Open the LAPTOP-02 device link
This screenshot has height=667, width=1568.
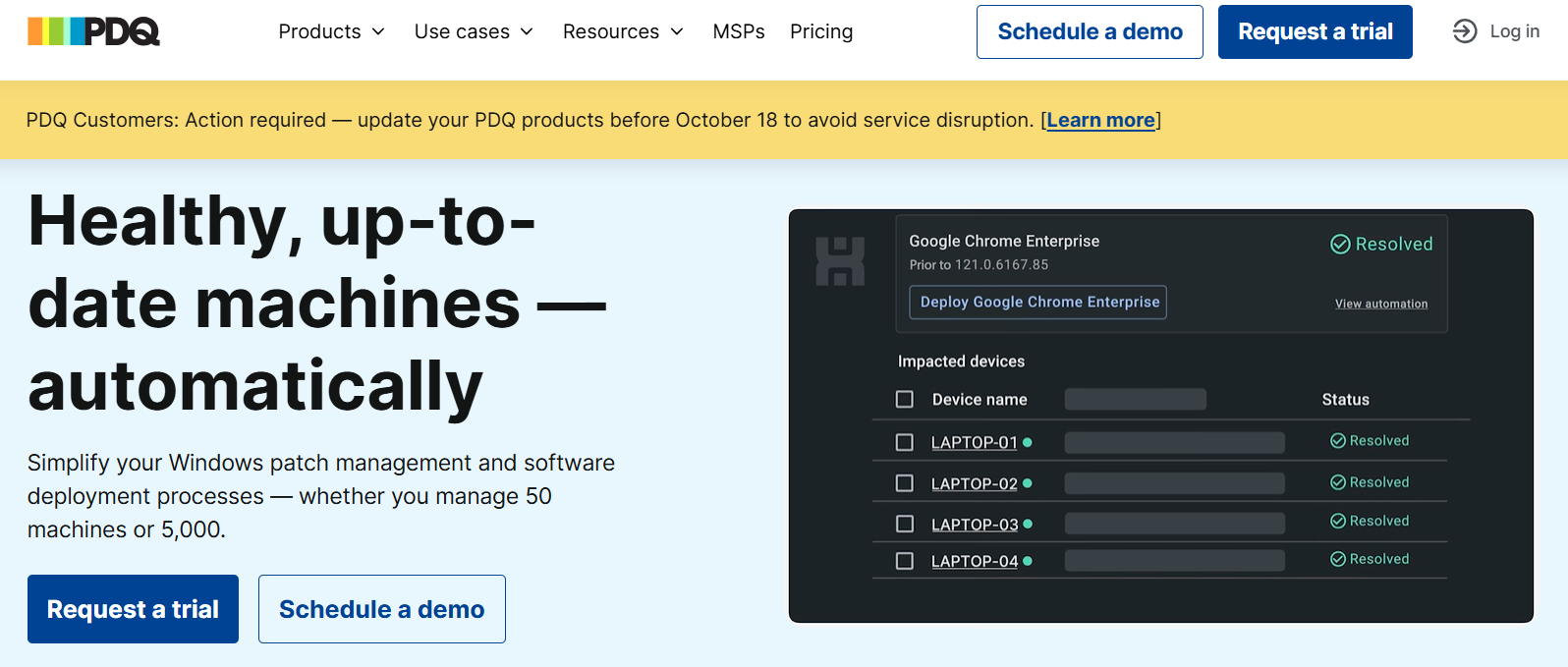[975, 483]
